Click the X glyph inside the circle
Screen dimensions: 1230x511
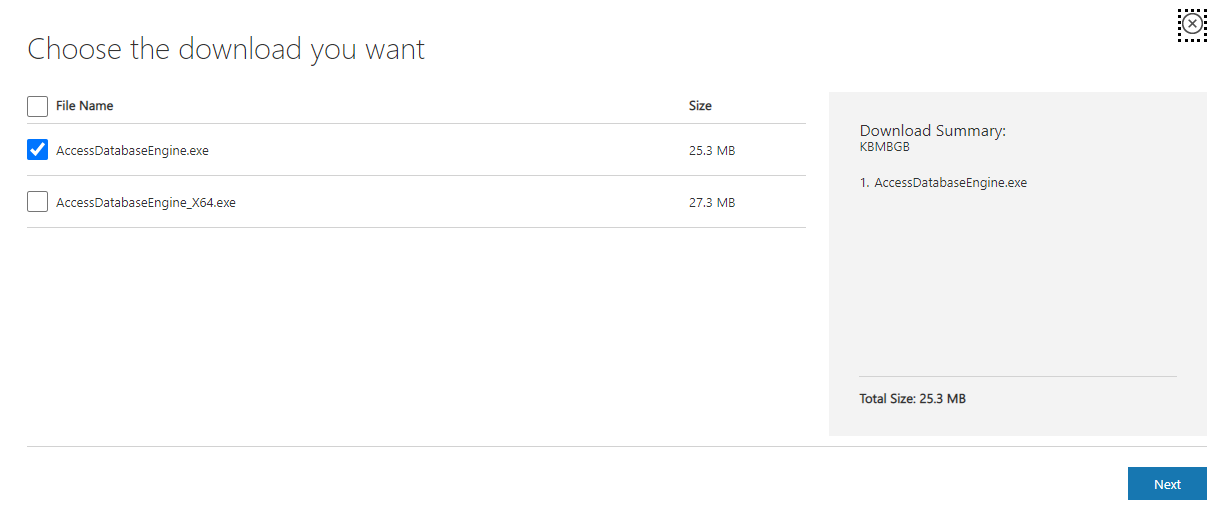coord(1192,25)
